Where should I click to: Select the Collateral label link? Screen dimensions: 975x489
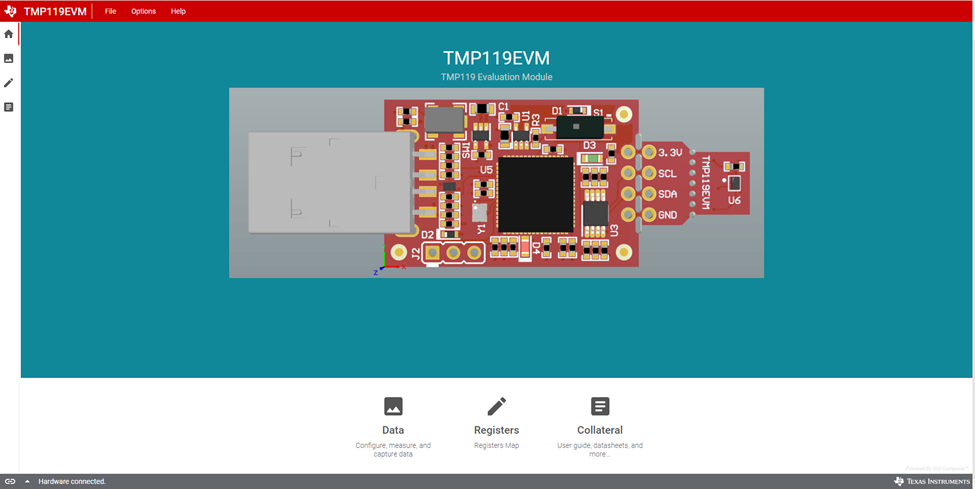(x=600, y=430)
